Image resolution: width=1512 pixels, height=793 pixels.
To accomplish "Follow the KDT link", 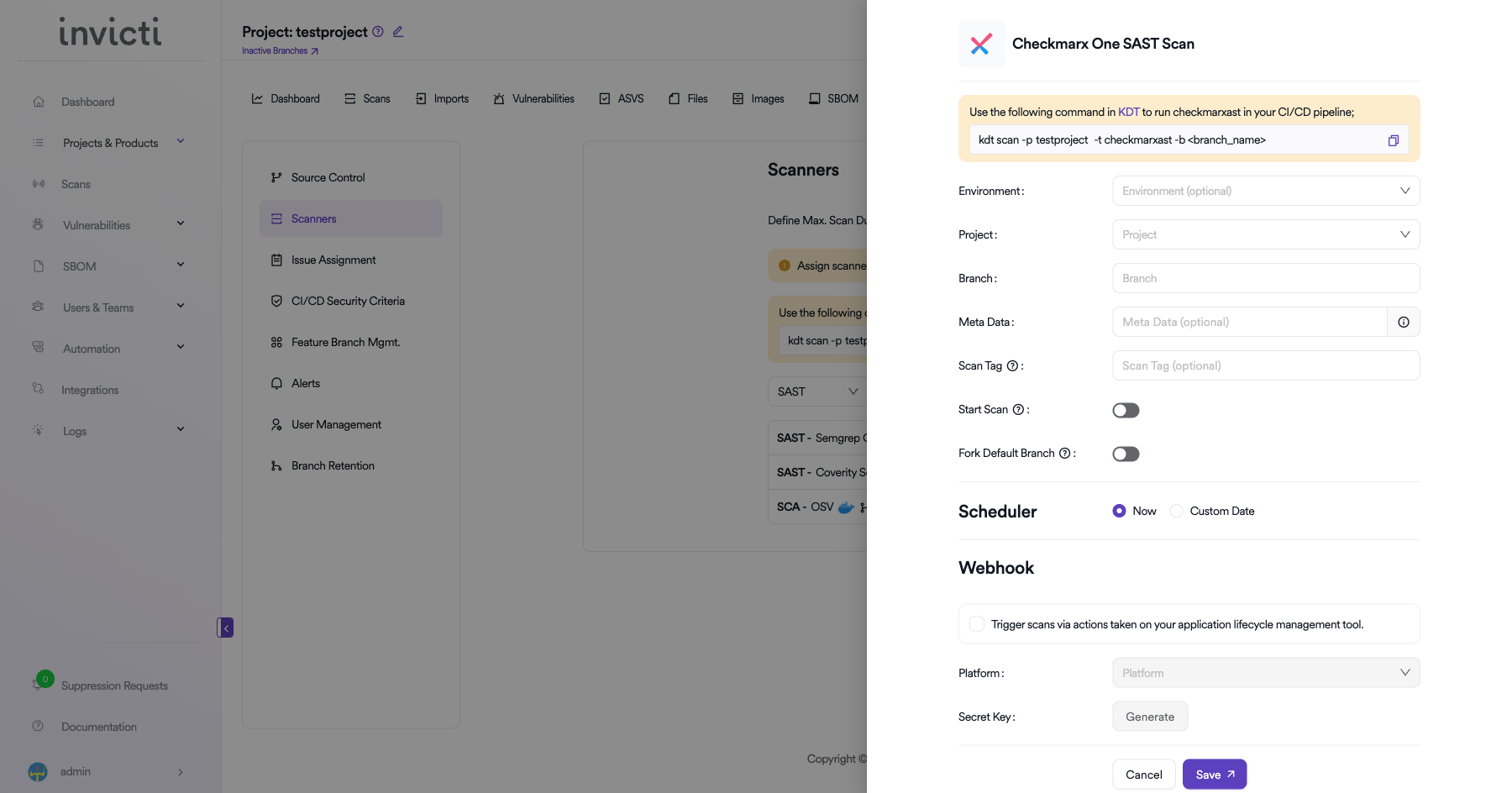I will [x=1128, y=112].
